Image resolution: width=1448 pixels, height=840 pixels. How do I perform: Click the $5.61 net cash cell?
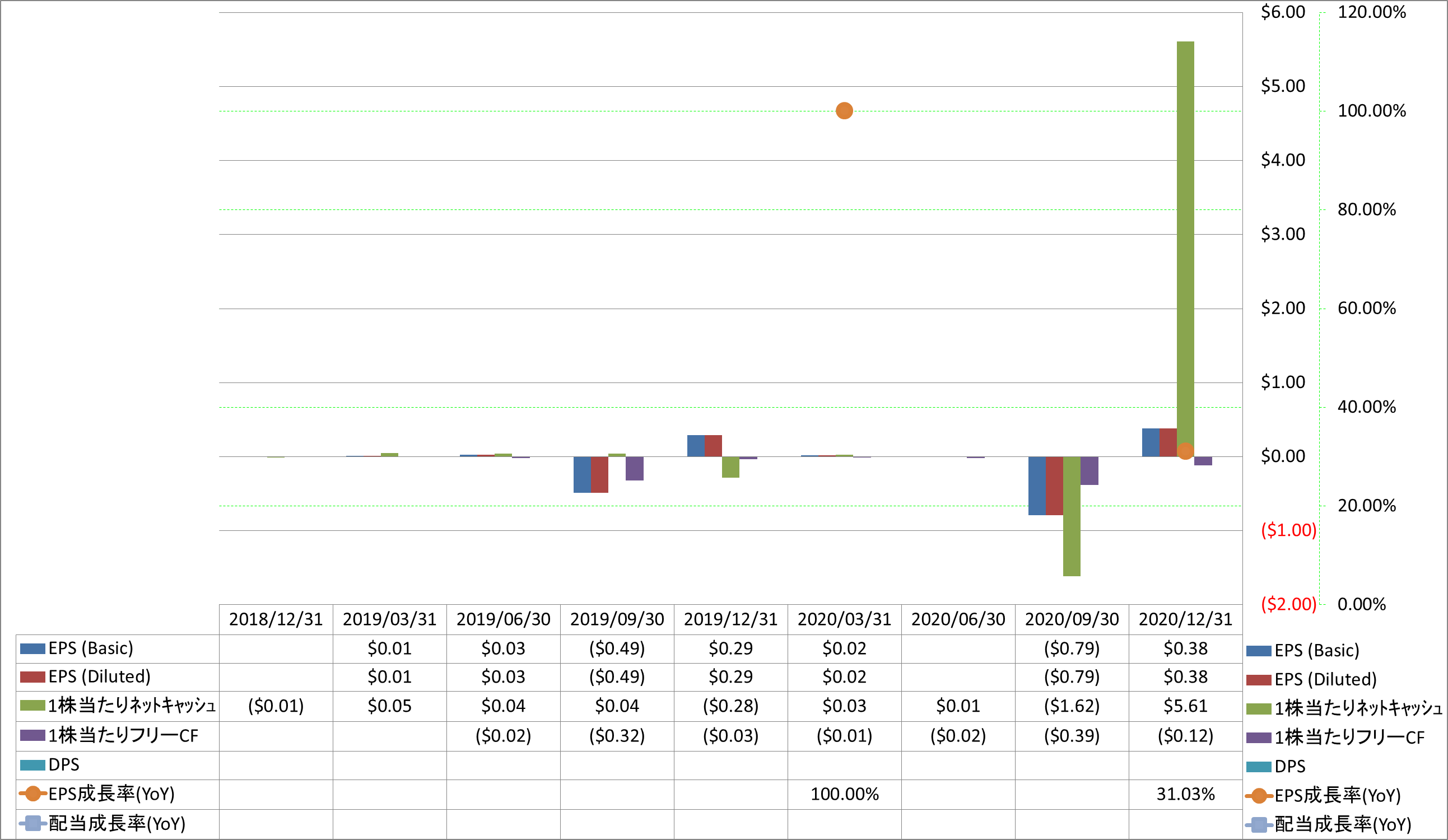coord(1185,706)
